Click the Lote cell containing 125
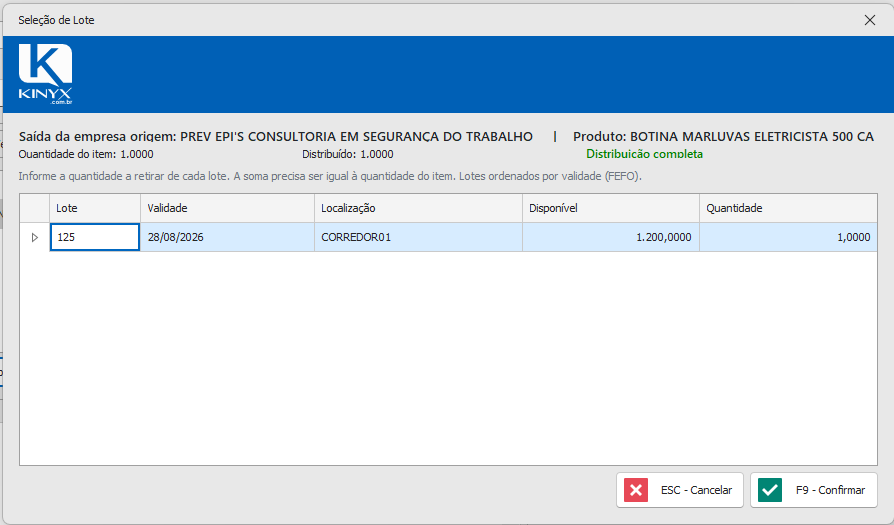 [x=95, y=237]
